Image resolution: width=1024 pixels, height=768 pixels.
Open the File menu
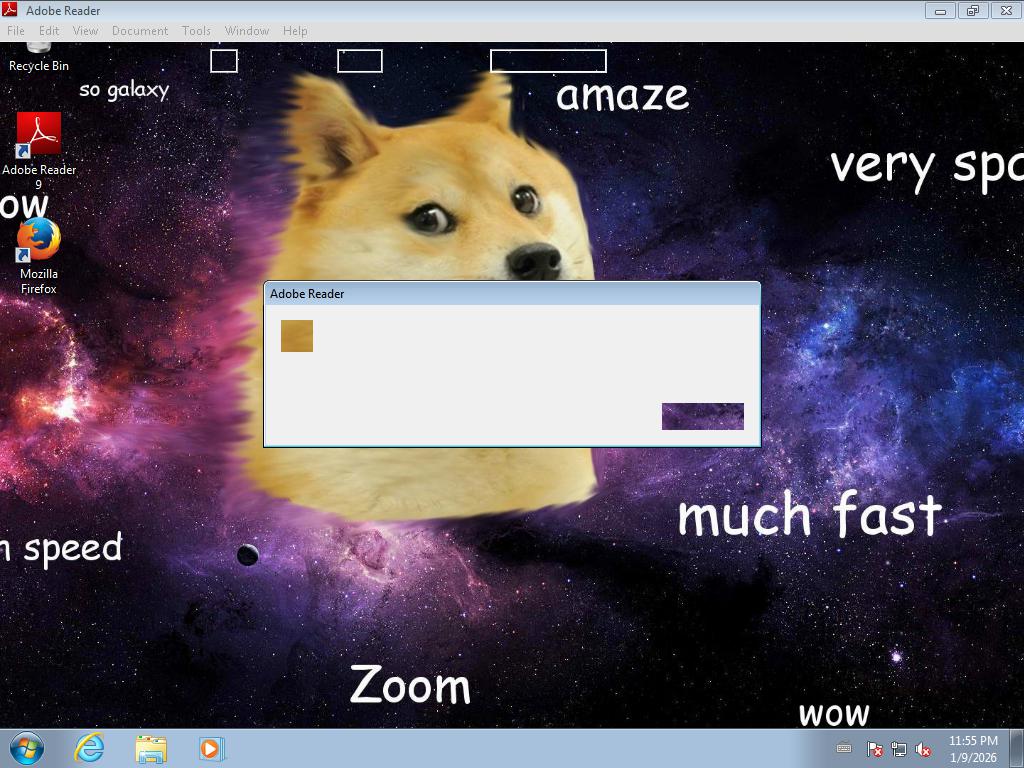16,31
